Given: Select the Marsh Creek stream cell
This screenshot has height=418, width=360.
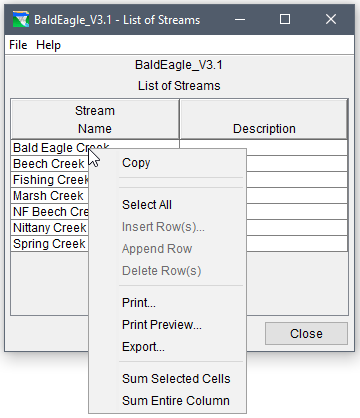Looking at the screenshot, I should click(x=50, y=196).
